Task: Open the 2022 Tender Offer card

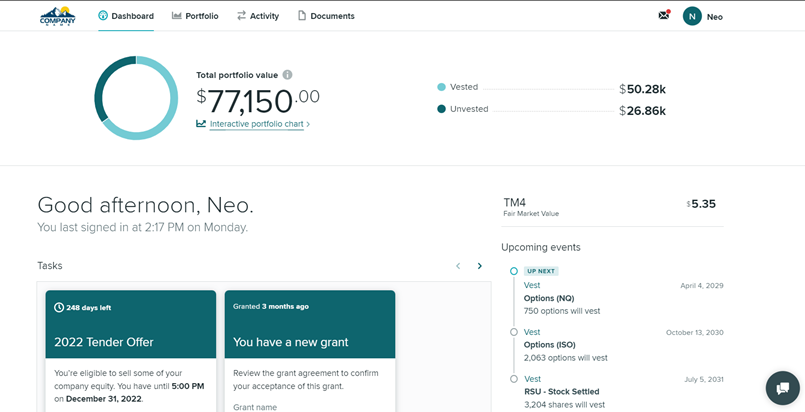Action: click(x=131, y=351)
